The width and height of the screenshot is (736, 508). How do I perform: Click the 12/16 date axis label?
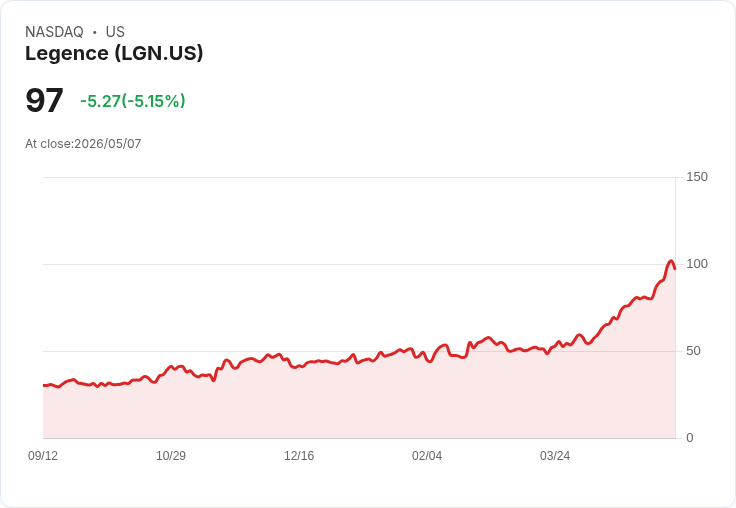click(x=299, y=456)
